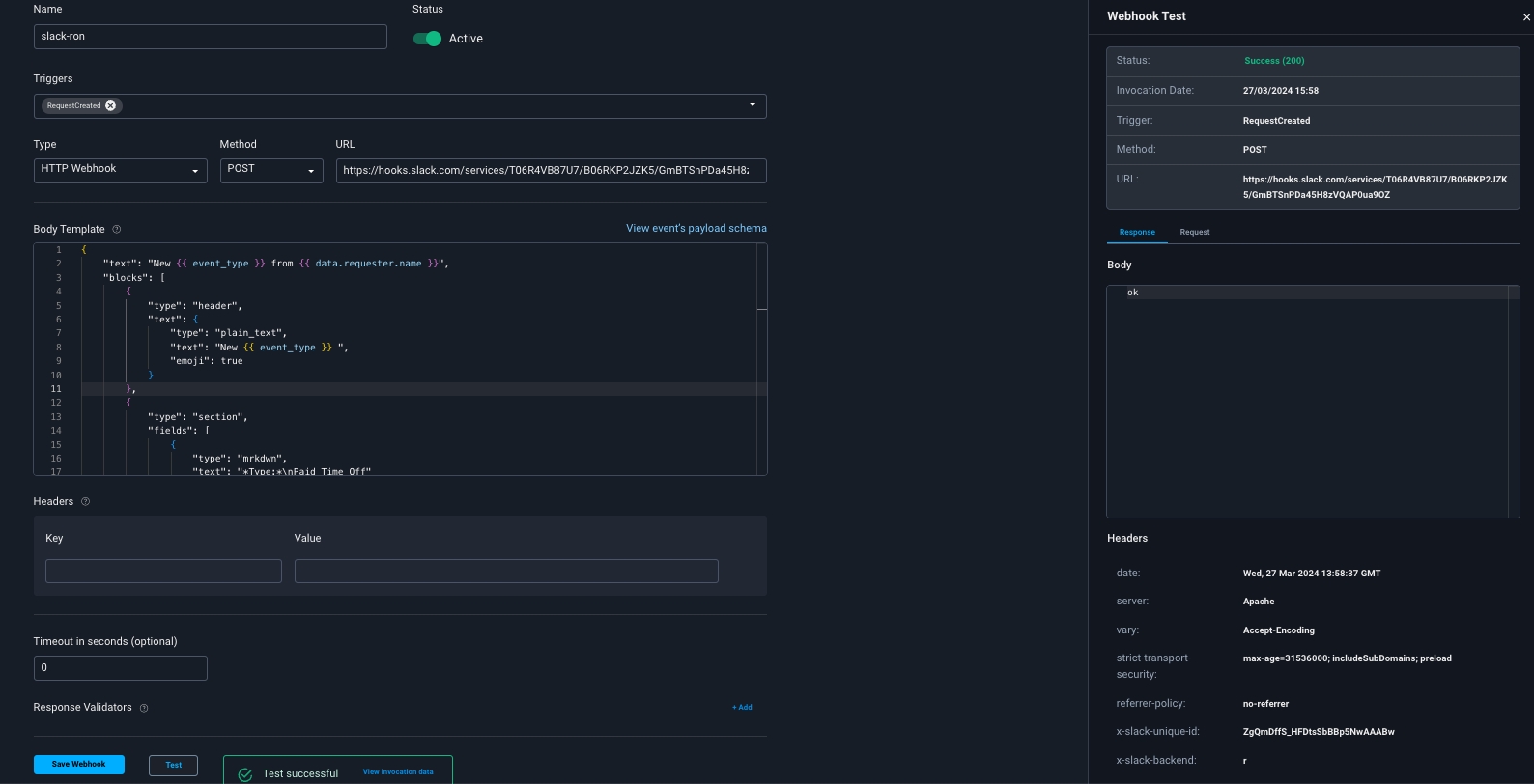Click the Response Validators help icon
This screenshot has width=1534, height=784.
click(x=144, y=708)
